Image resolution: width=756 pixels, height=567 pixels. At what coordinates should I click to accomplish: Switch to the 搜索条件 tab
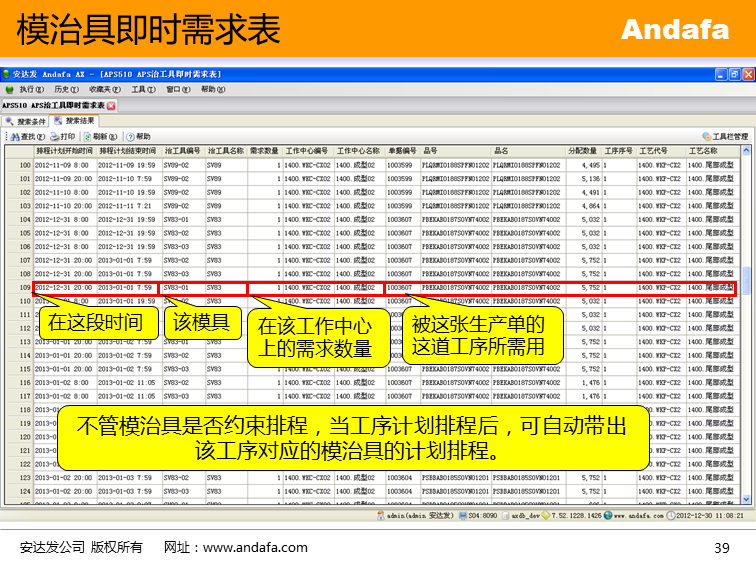tap(25, 121)
